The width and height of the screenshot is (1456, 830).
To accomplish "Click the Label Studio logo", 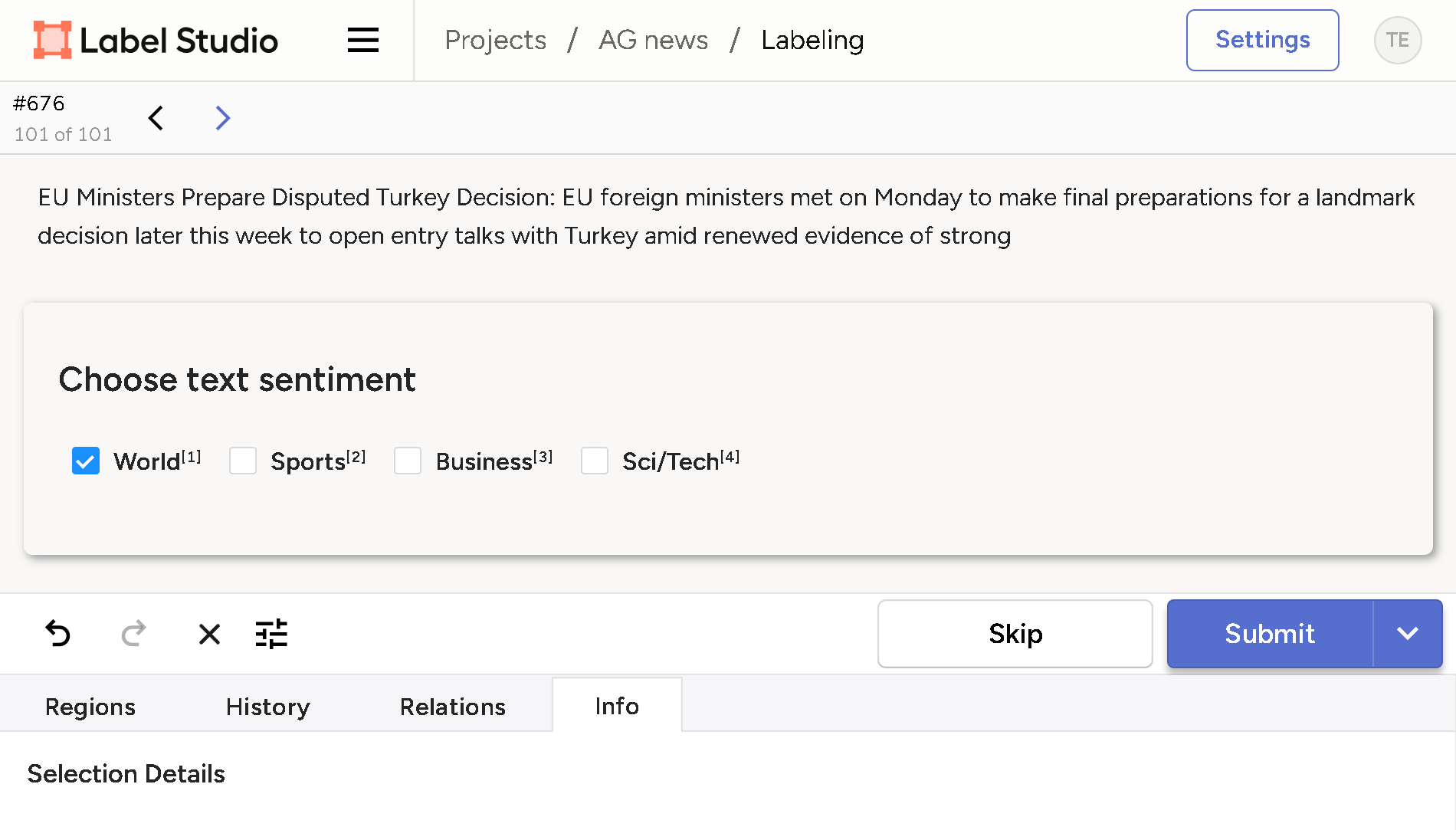I will tap(156, 40).
